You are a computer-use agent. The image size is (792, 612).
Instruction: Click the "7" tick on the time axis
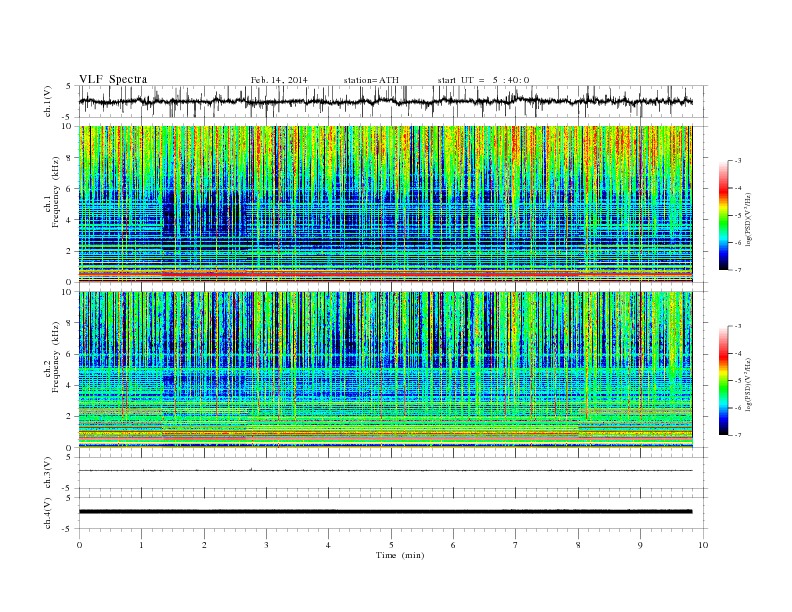point(516,545)
